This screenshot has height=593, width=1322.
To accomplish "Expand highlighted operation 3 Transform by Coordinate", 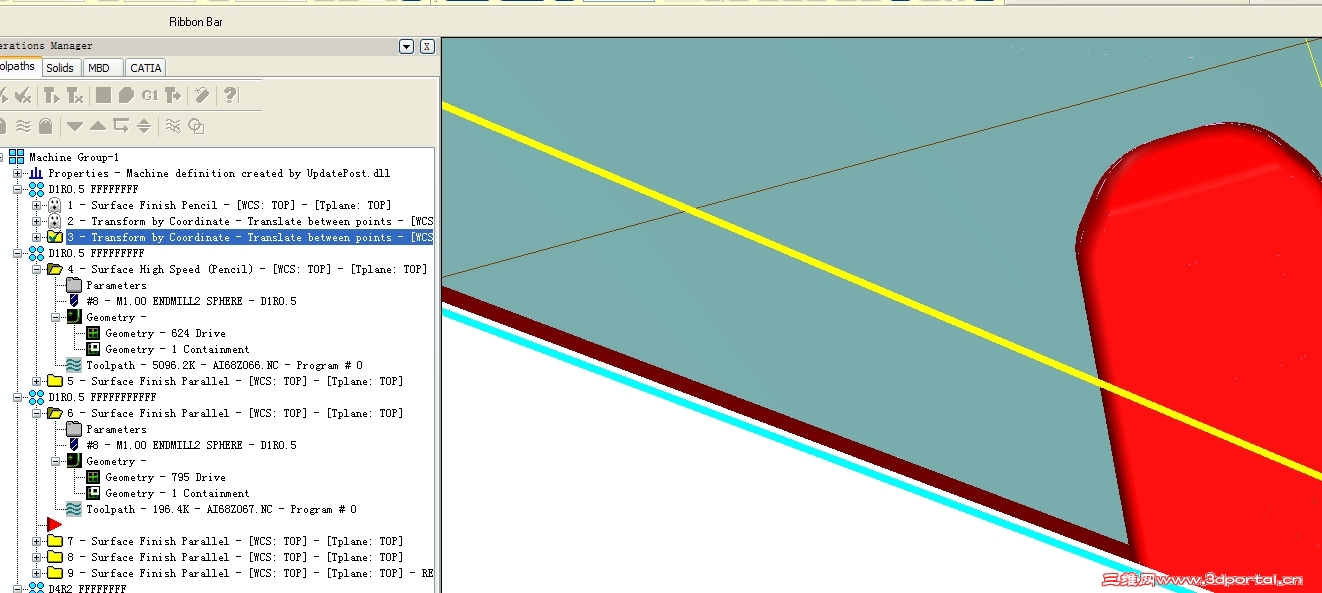I will click(36, 237).
